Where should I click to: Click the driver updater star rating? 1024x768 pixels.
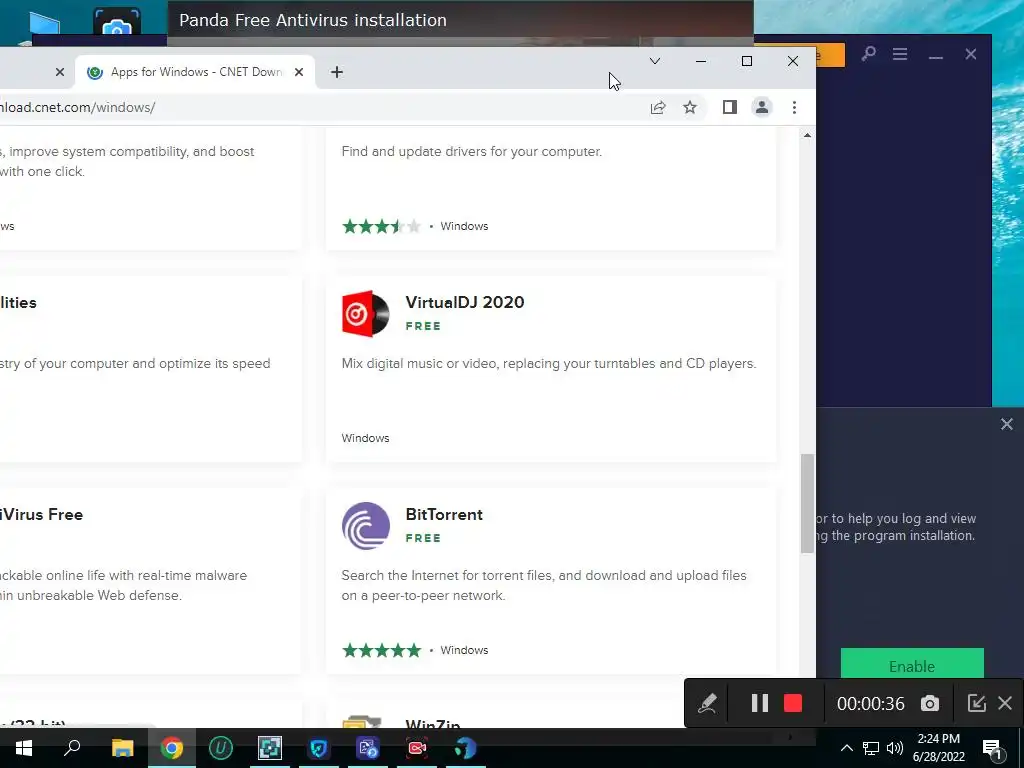click(x=381, y=226)
